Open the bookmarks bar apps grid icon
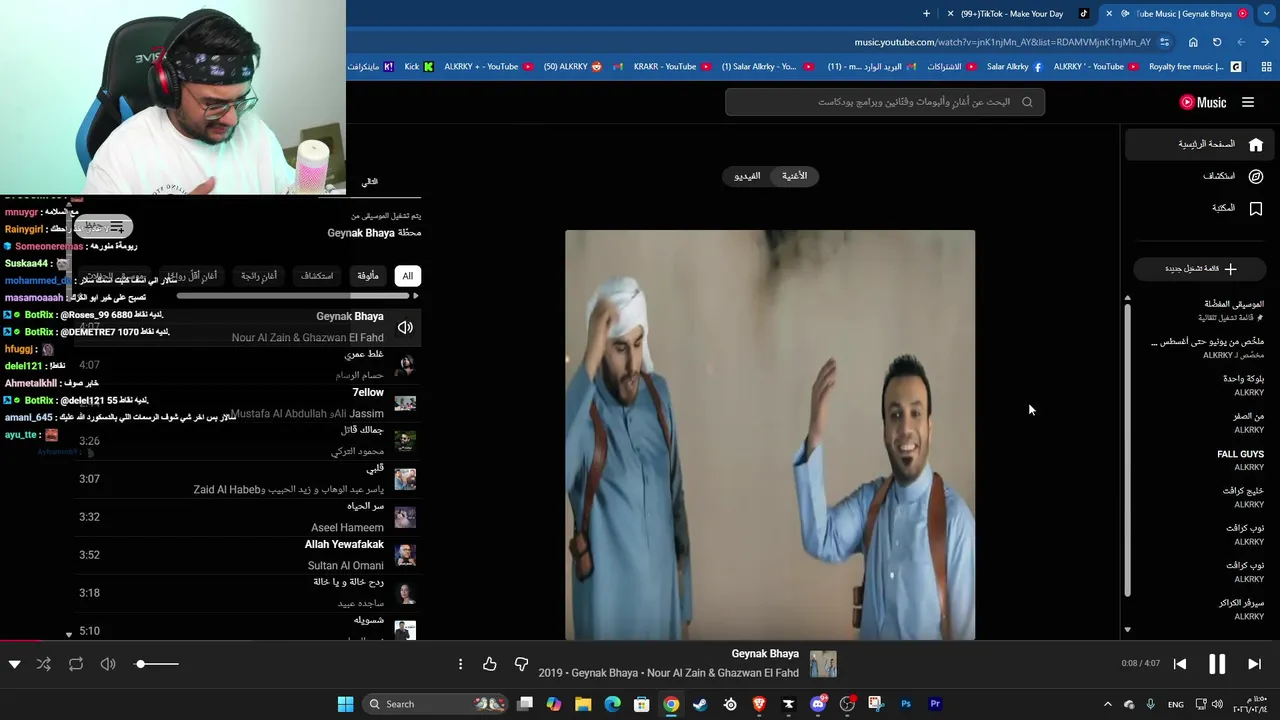This screenshot has width=1280, height=720. pos(1266,67)
